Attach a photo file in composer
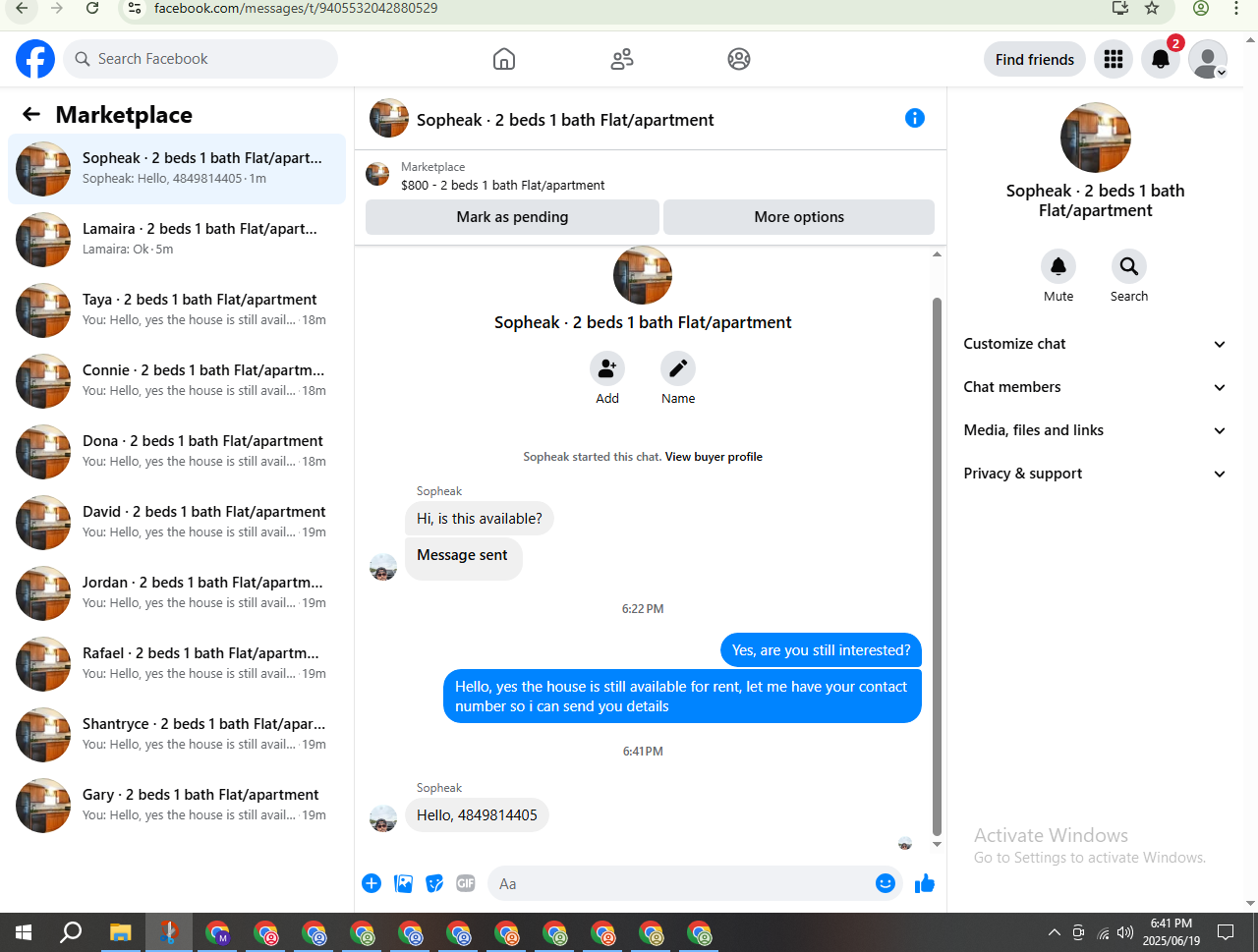Viewport: 1258px width, 952px height. [x=403, y=883]
